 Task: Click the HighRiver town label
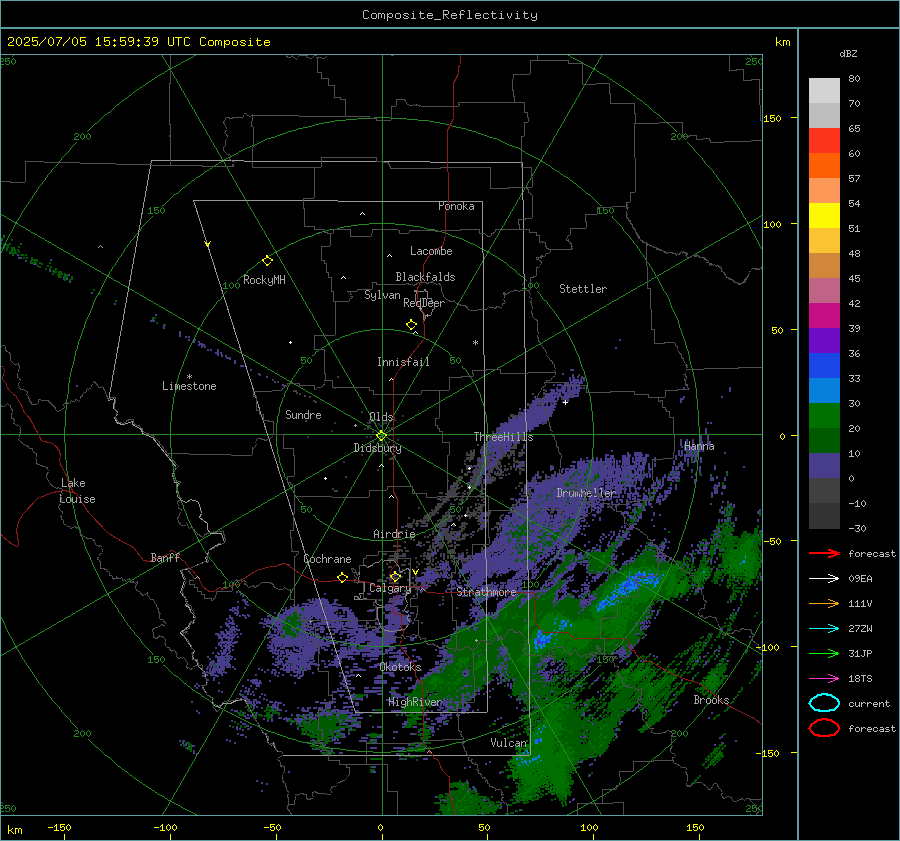click(x=415, y=702)
